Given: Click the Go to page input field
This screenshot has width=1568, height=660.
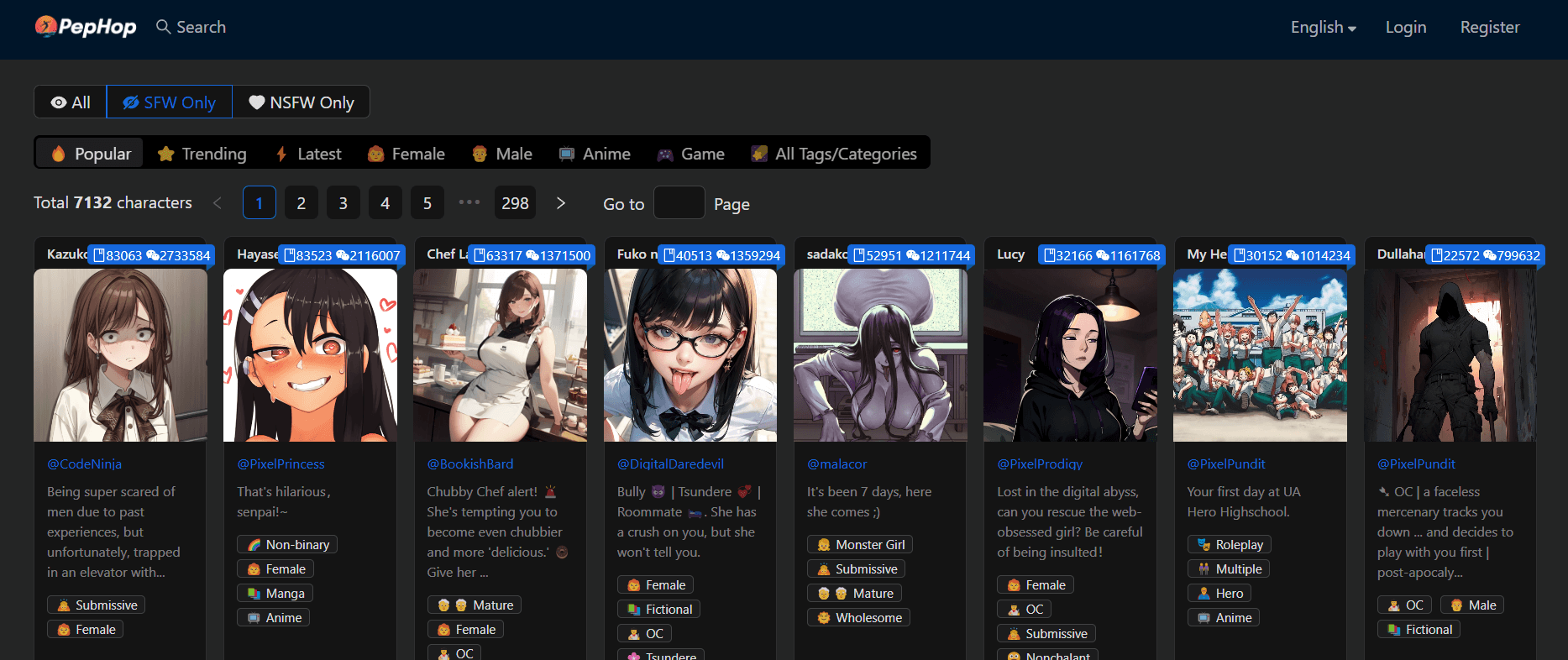Looking at the screenshot, I should pyautogui.click(x=679, y=203).
